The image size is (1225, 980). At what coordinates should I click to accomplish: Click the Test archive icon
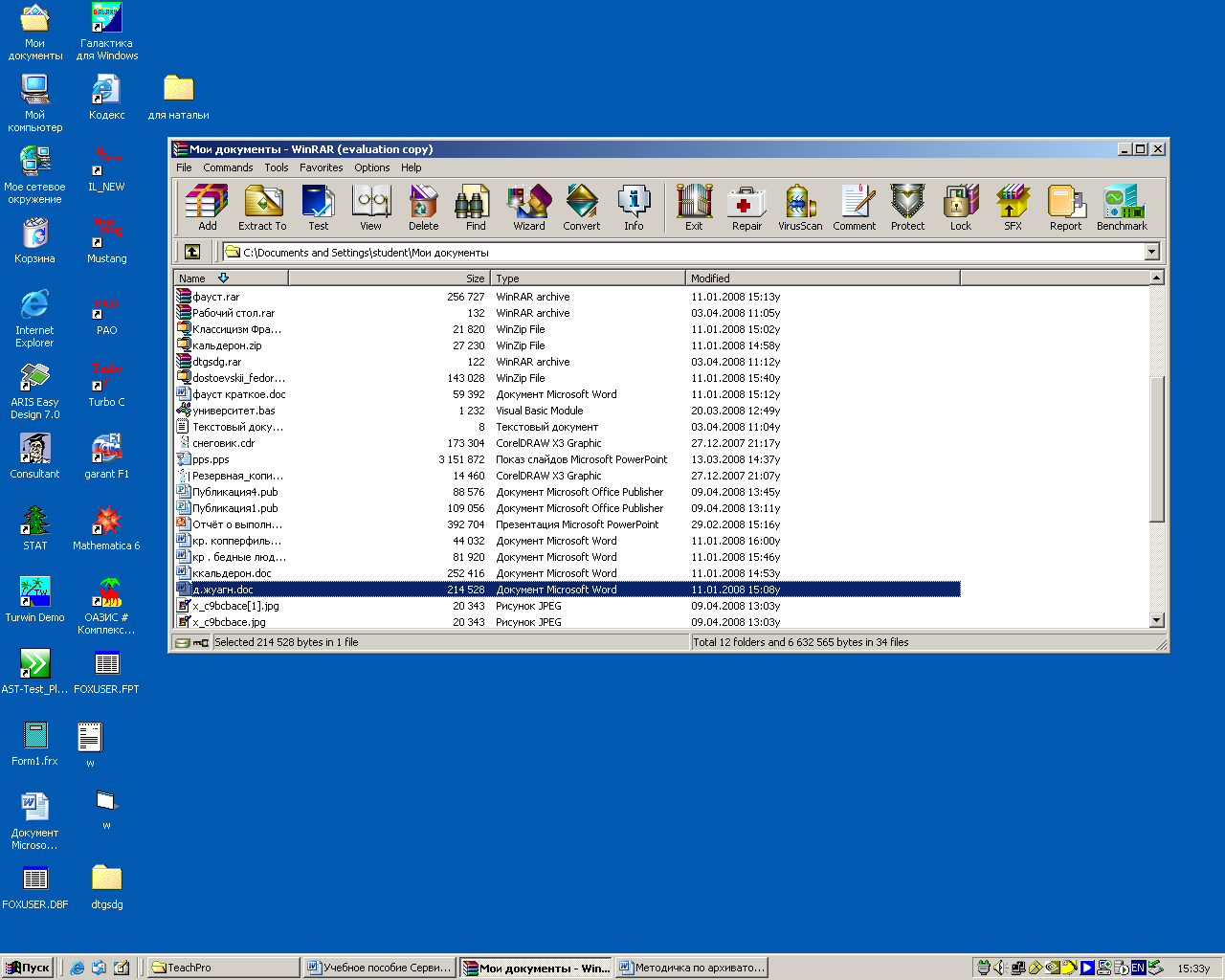pyautogui.click(x=318, y=208)
